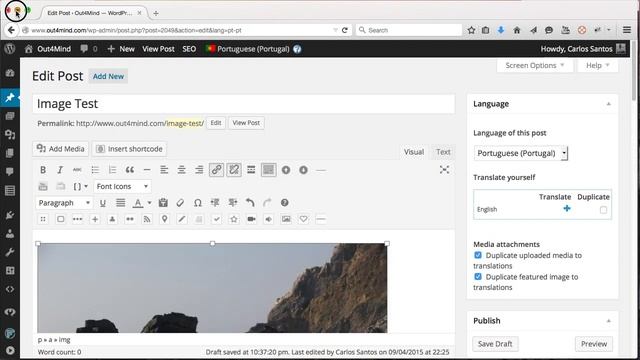
Task: Click the post title field Image Test
Action: (x=244, y=104)
